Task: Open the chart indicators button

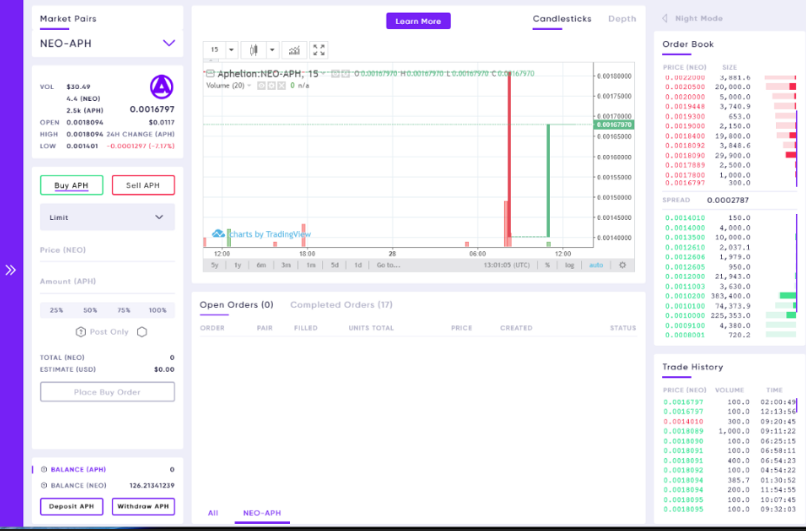Action: (x=294, y=50)
